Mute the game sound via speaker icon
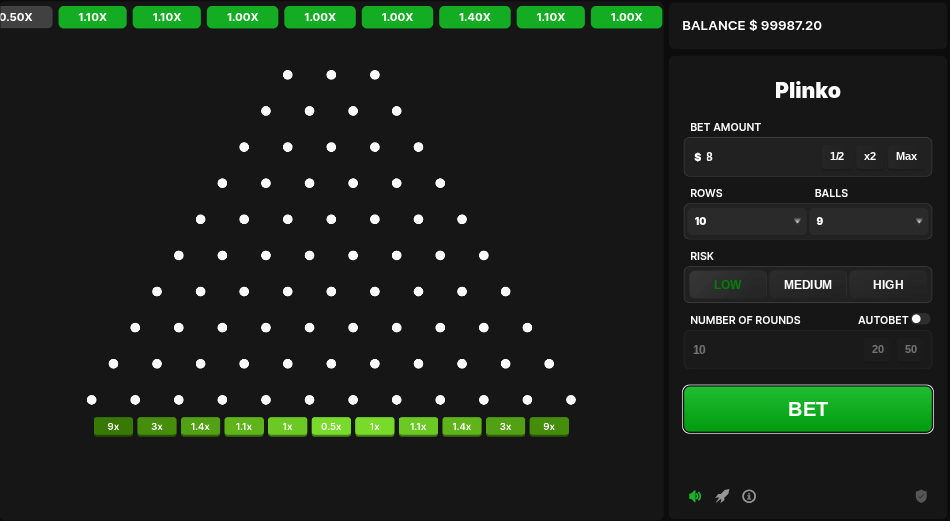 695,496
